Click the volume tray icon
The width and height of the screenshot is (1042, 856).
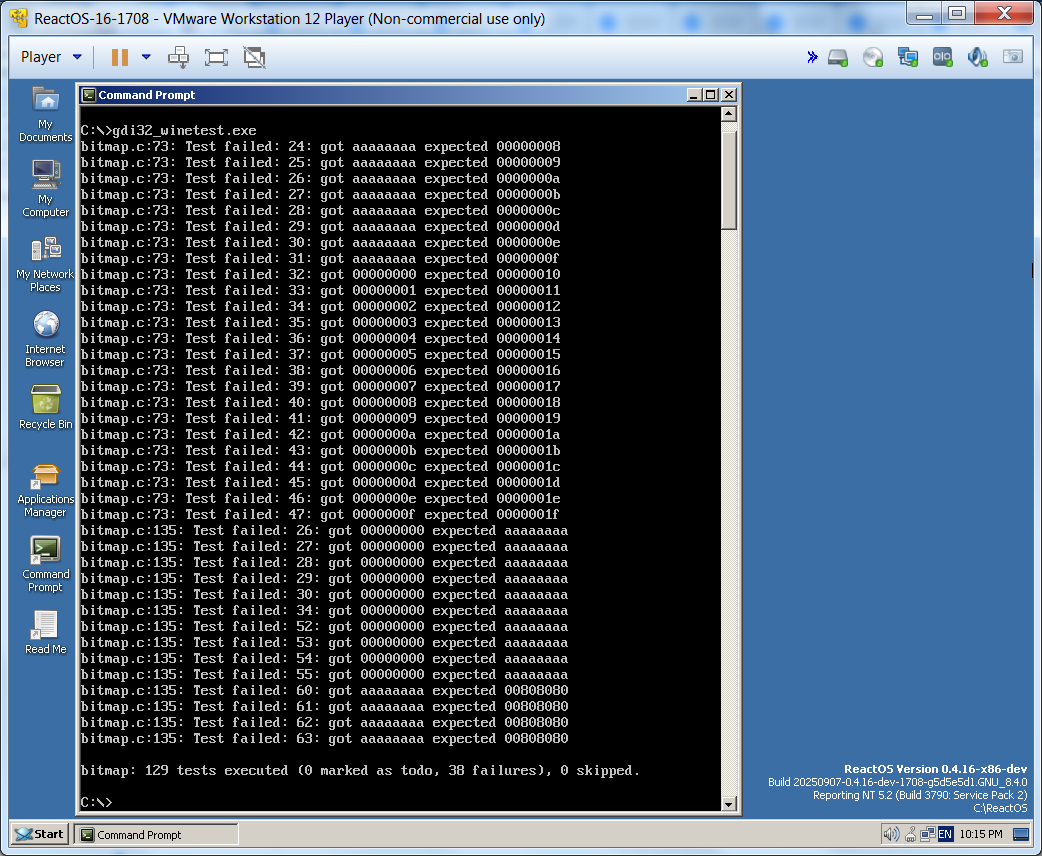pyautogui.click(x=891, y=834)
